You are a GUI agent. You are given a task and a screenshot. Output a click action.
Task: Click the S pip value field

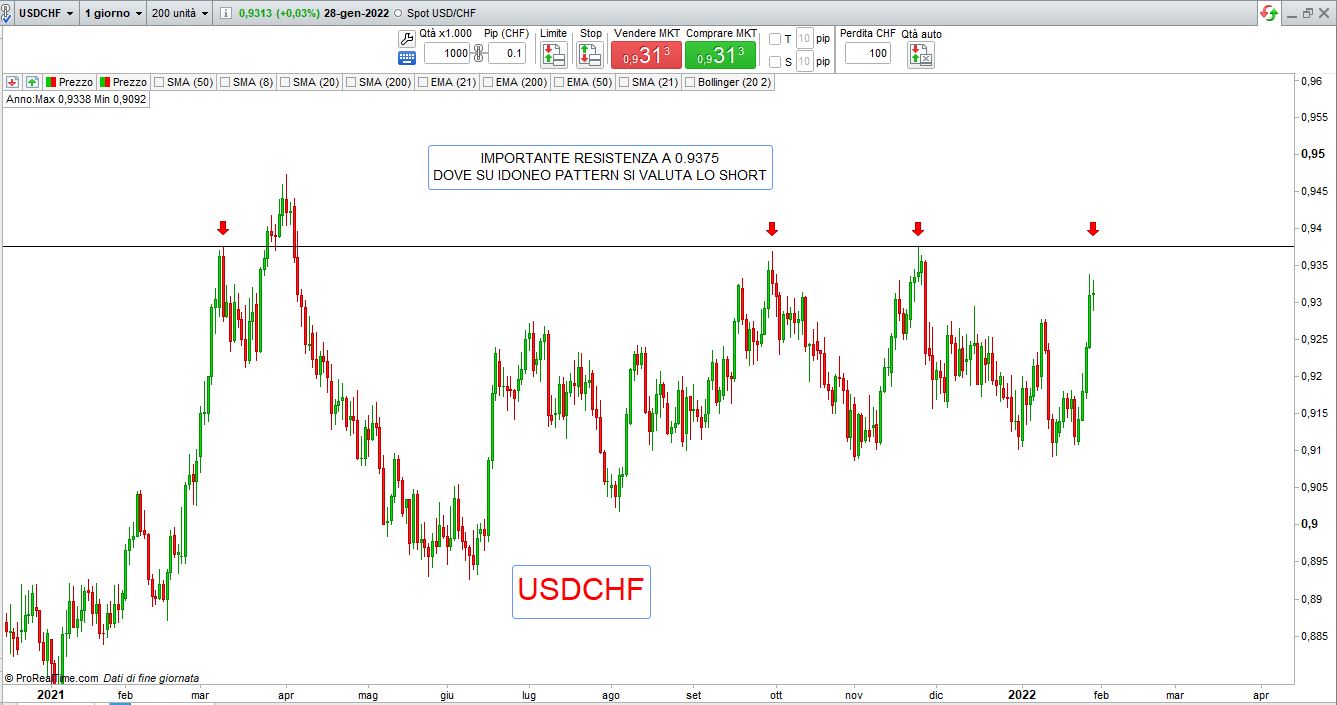pos(804,62)
